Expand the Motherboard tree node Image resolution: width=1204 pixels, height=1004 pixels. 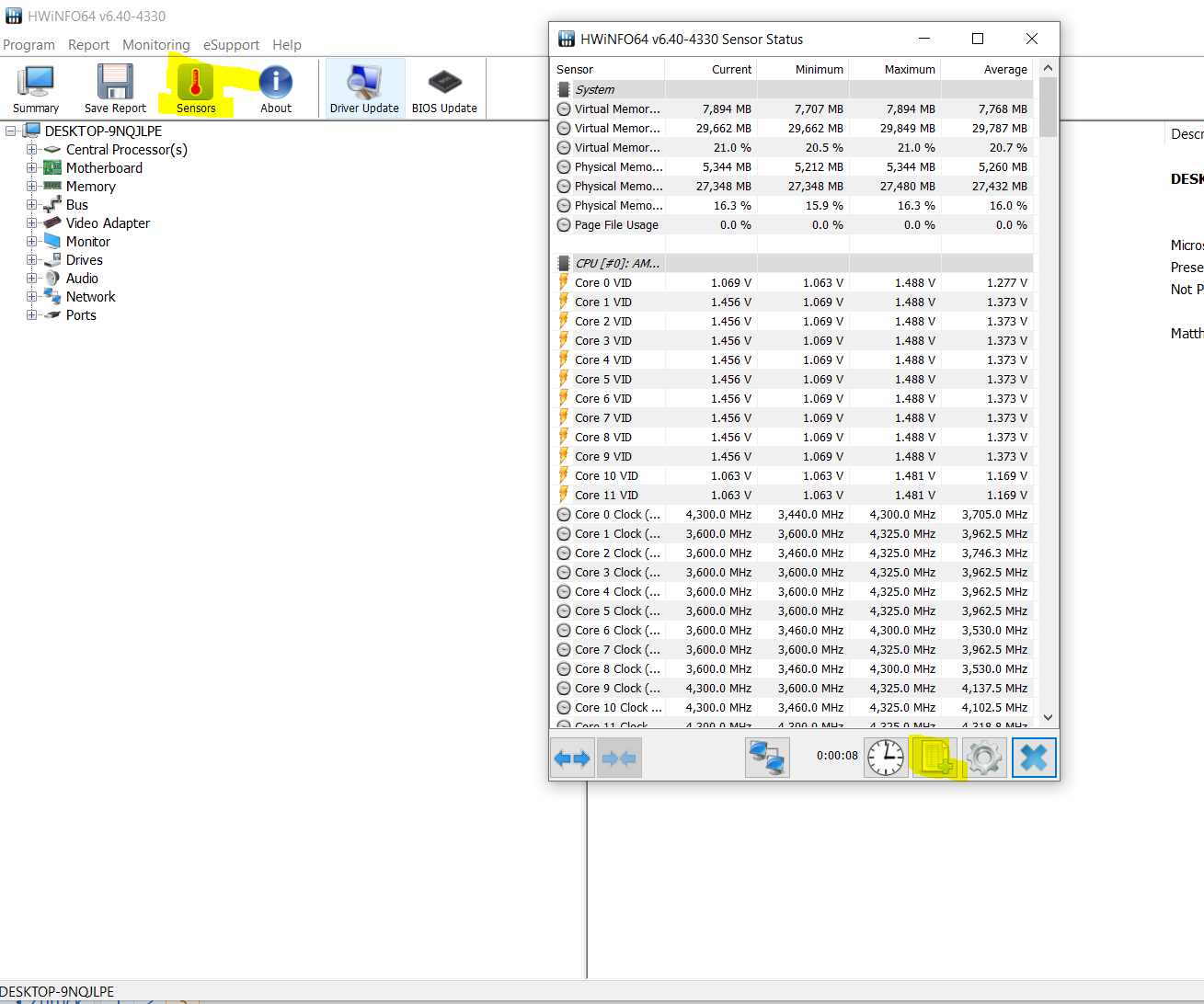point(32,167)
